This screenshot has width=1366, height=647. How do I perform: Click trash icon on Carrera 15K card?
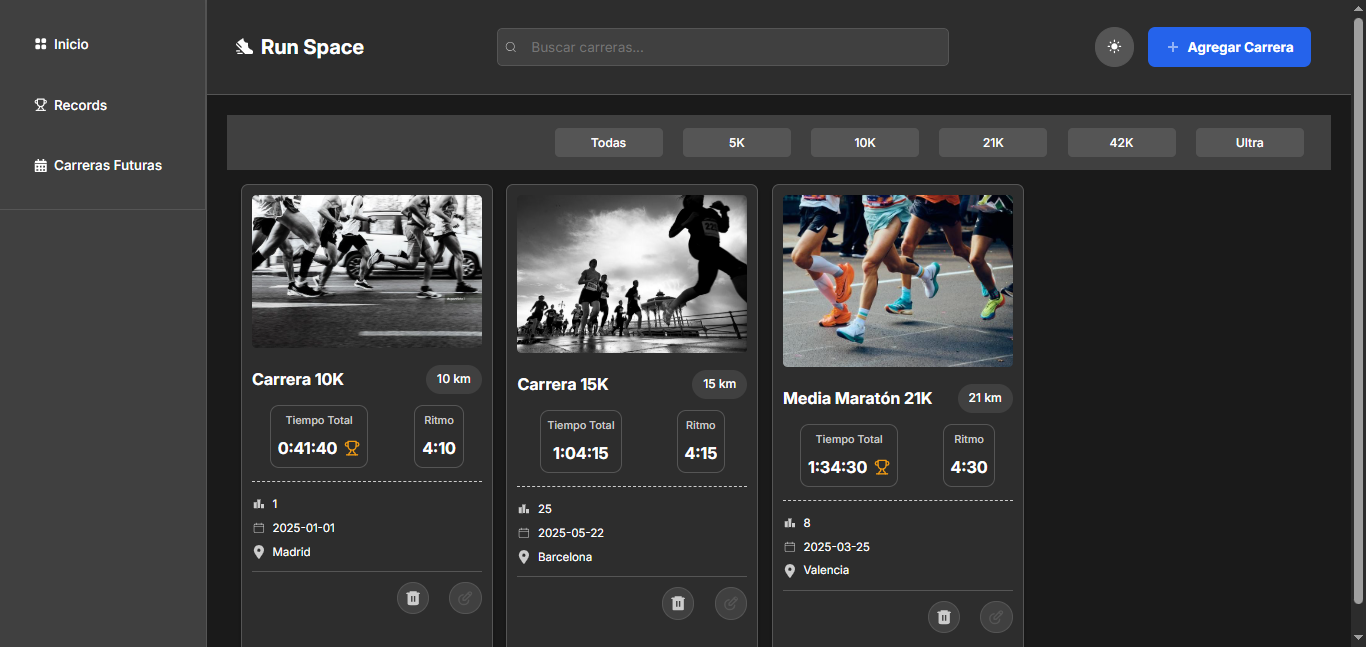coord(678,603)
